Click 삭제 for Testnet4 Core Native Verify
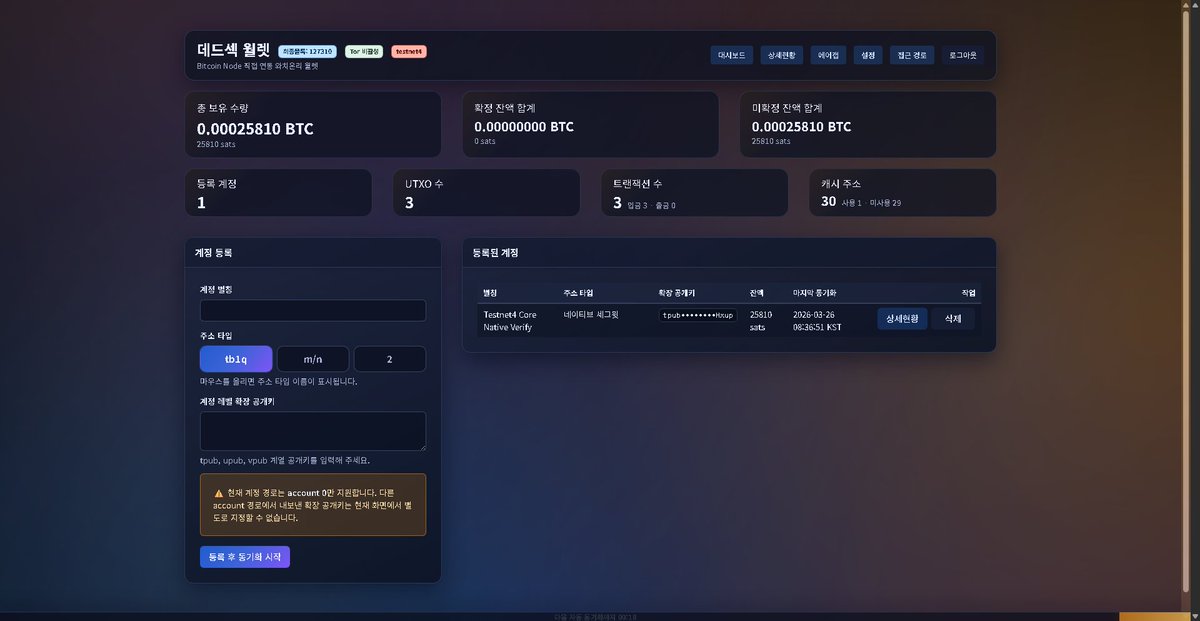Image resolution: width=1200 pixels, height=621 pixels. click(x=953, y=319)
